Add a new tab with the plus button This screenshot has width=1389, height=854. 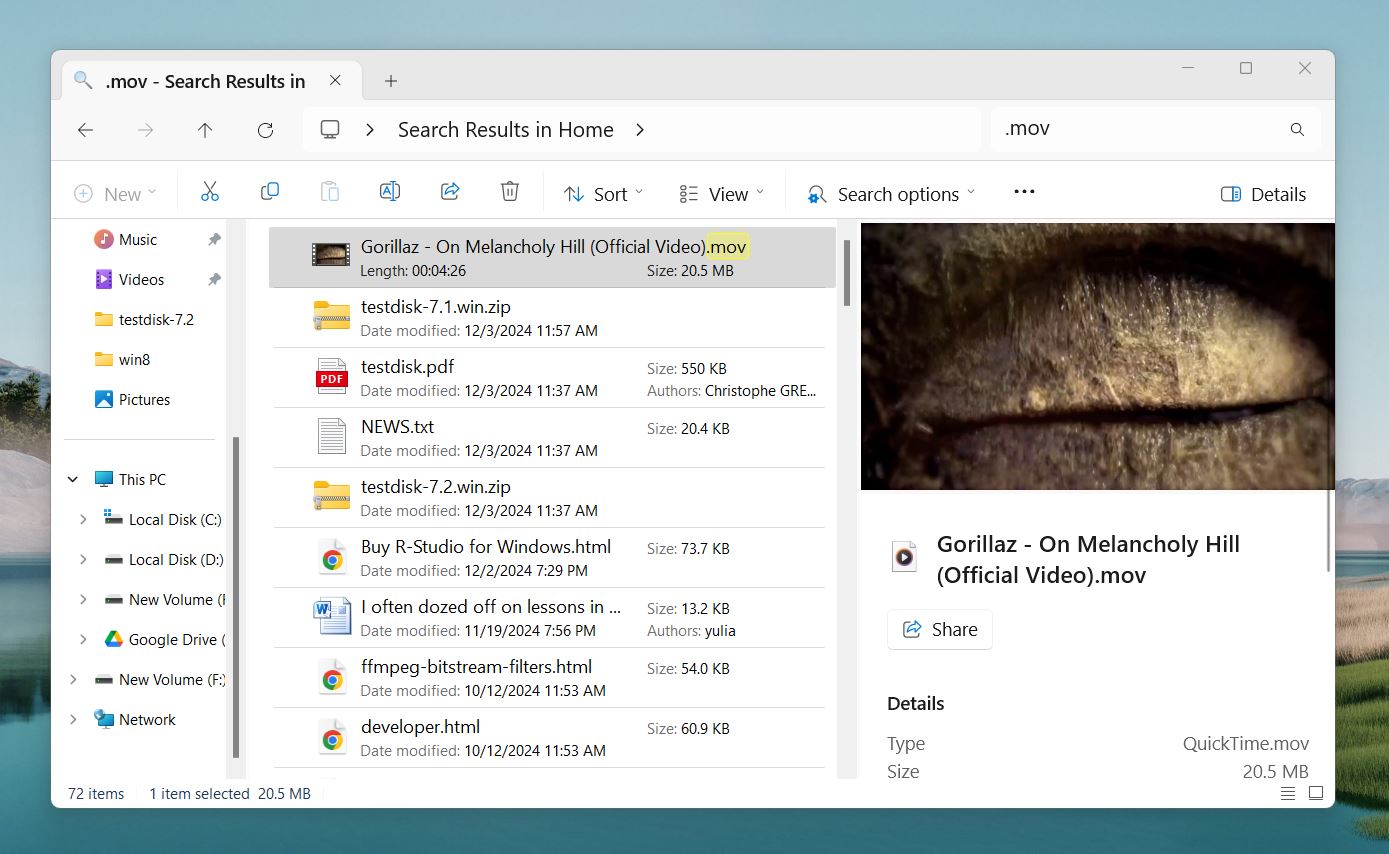coord(391,81)
